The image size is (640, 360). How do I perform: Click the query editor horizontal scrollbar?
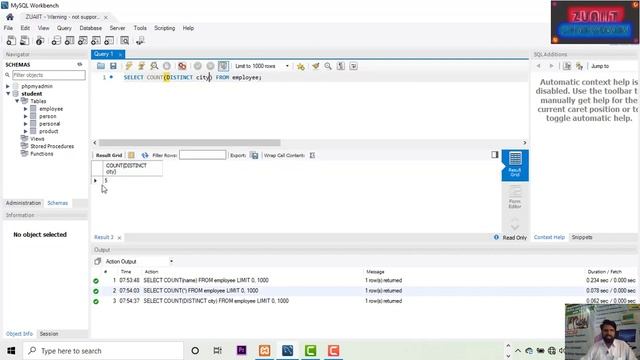point(189,143)
